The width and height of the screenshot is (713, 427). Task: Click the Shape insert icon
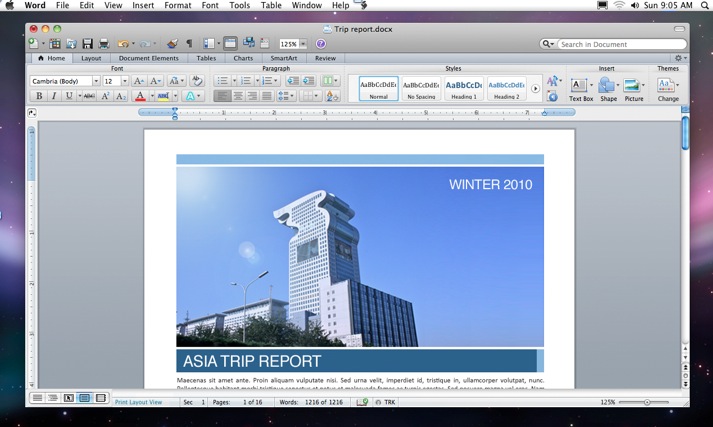click(x=607, y=87)
